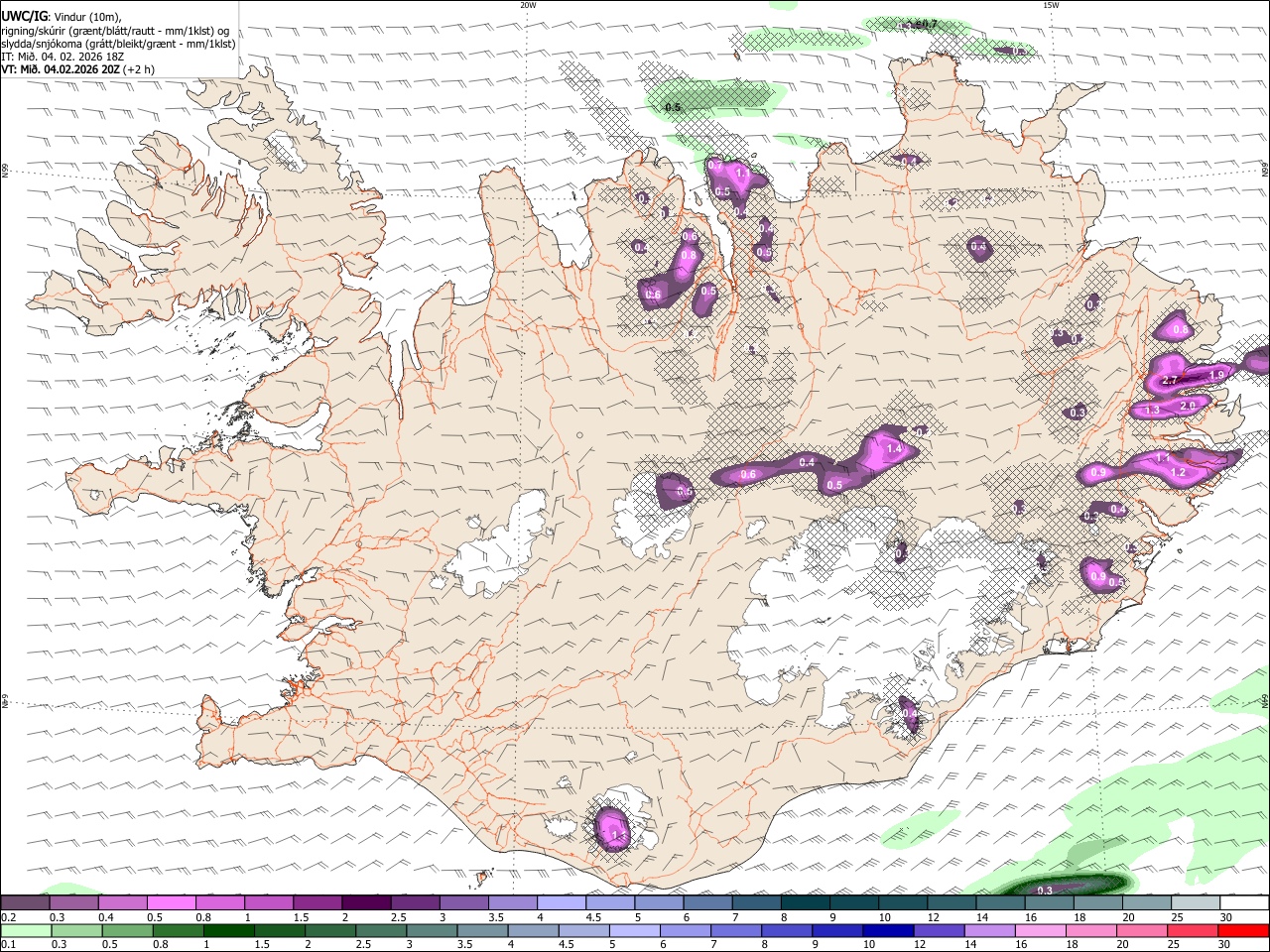Click the 2.0 precipitation value on the map
This screenshot has height=952, width=1270.
[1187, 406]
